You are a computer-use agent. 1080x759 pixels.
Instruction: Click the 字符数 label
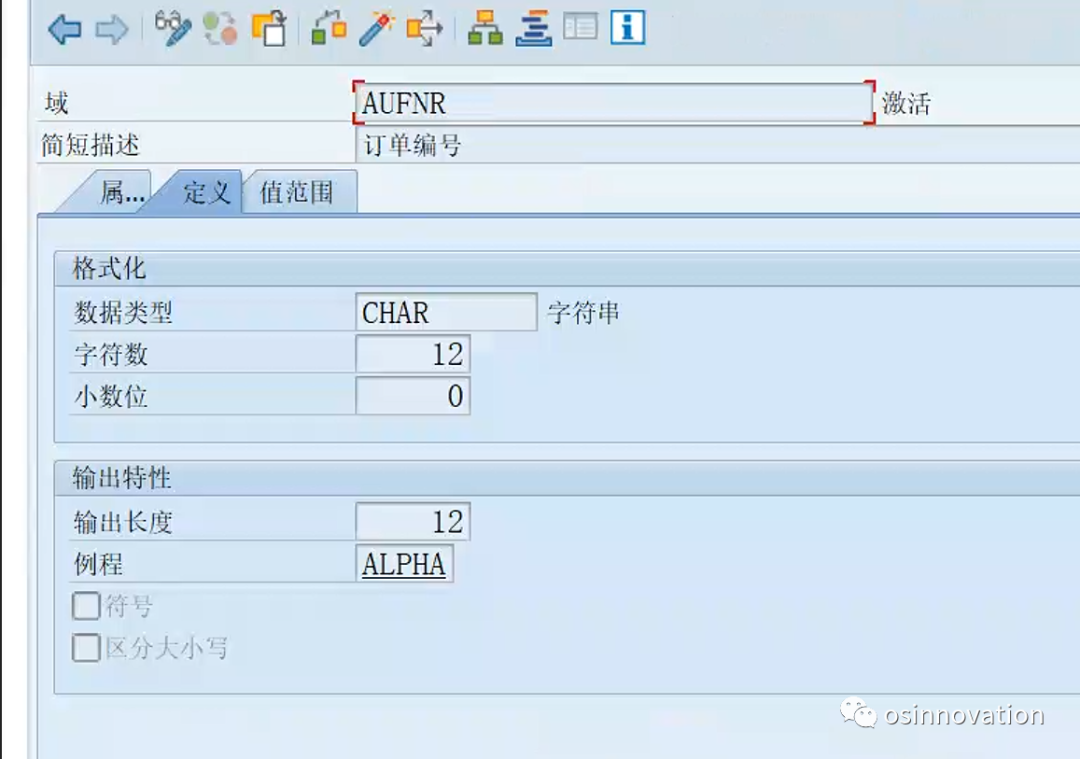tap(111, 355)
